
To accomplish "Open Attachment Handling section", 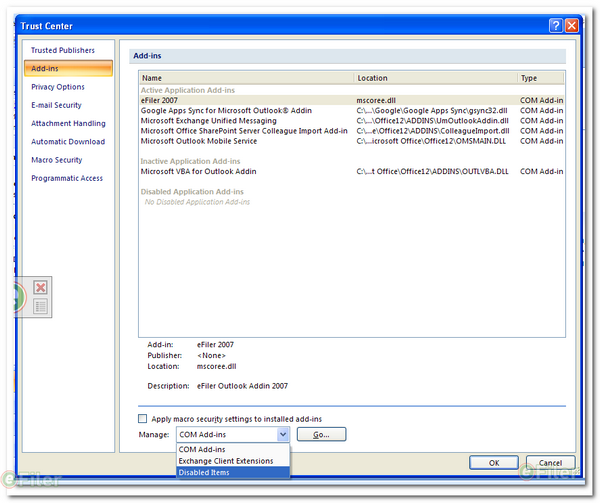I will pos(68,123).
